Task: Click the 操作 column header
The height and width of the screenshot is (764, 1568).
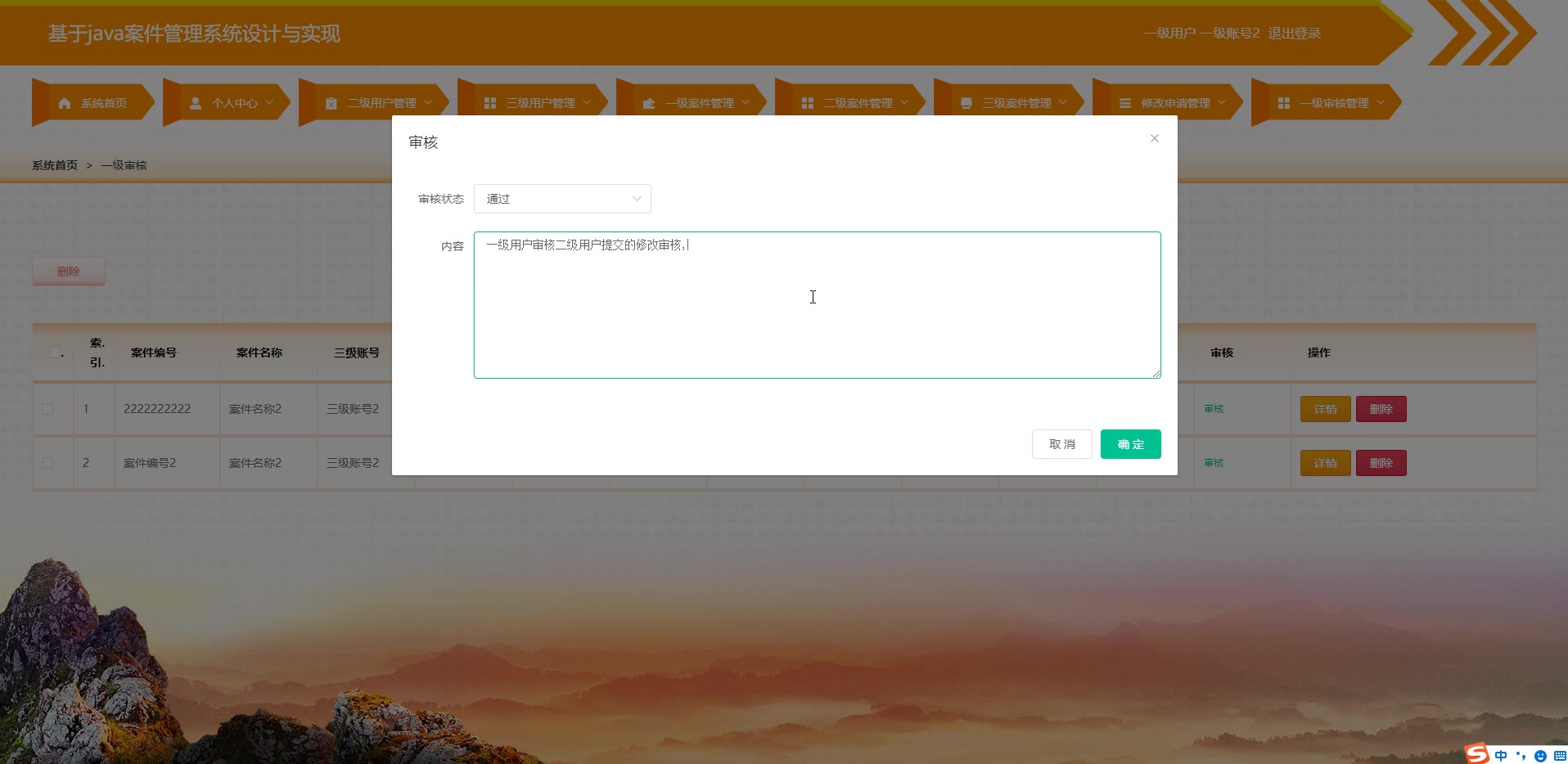Action: [x=1318, y=353]
